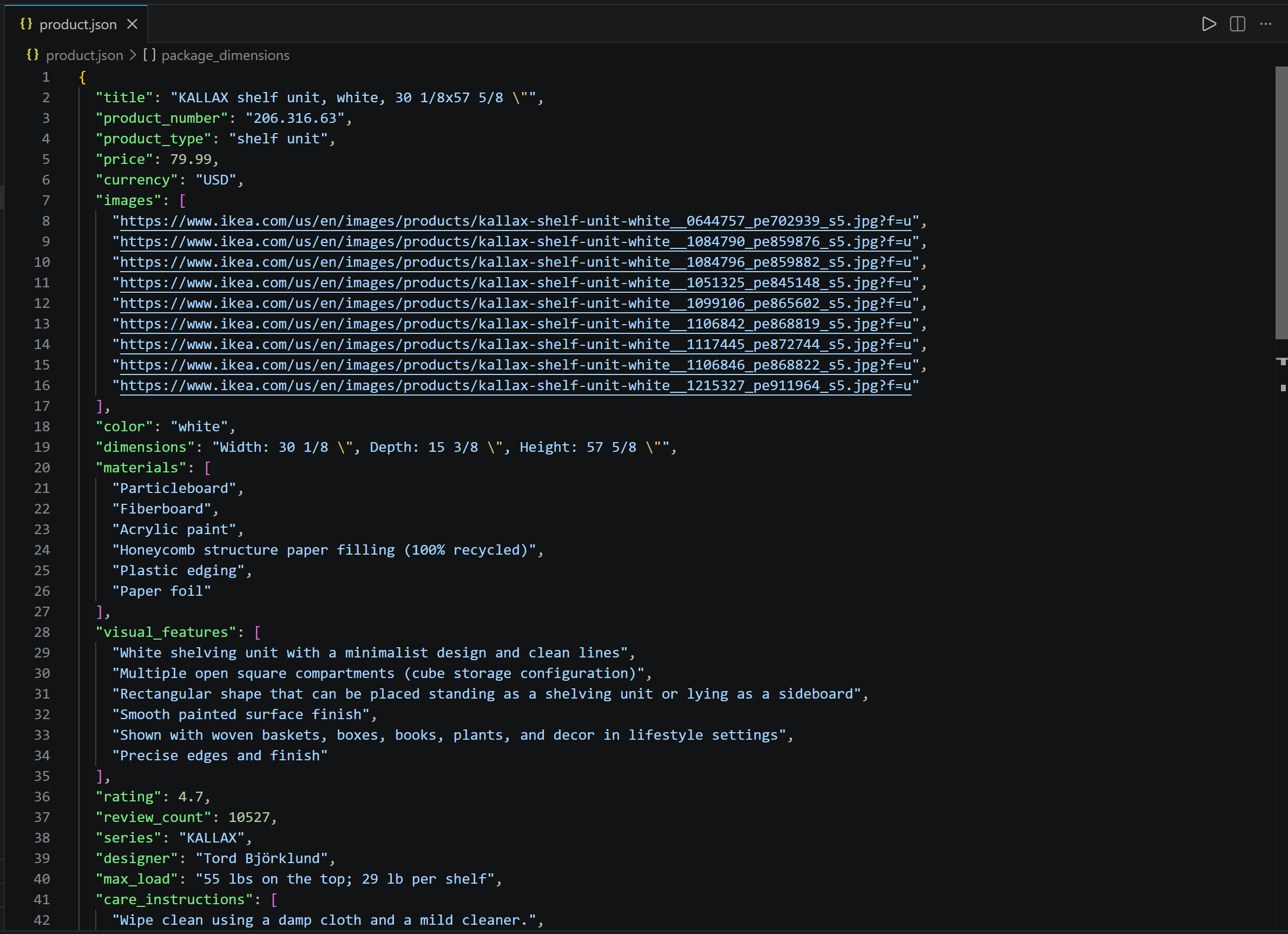Click the rating value 4.7
The height and width of the screenshot is (934, 1288).
(x=191, y=797)
